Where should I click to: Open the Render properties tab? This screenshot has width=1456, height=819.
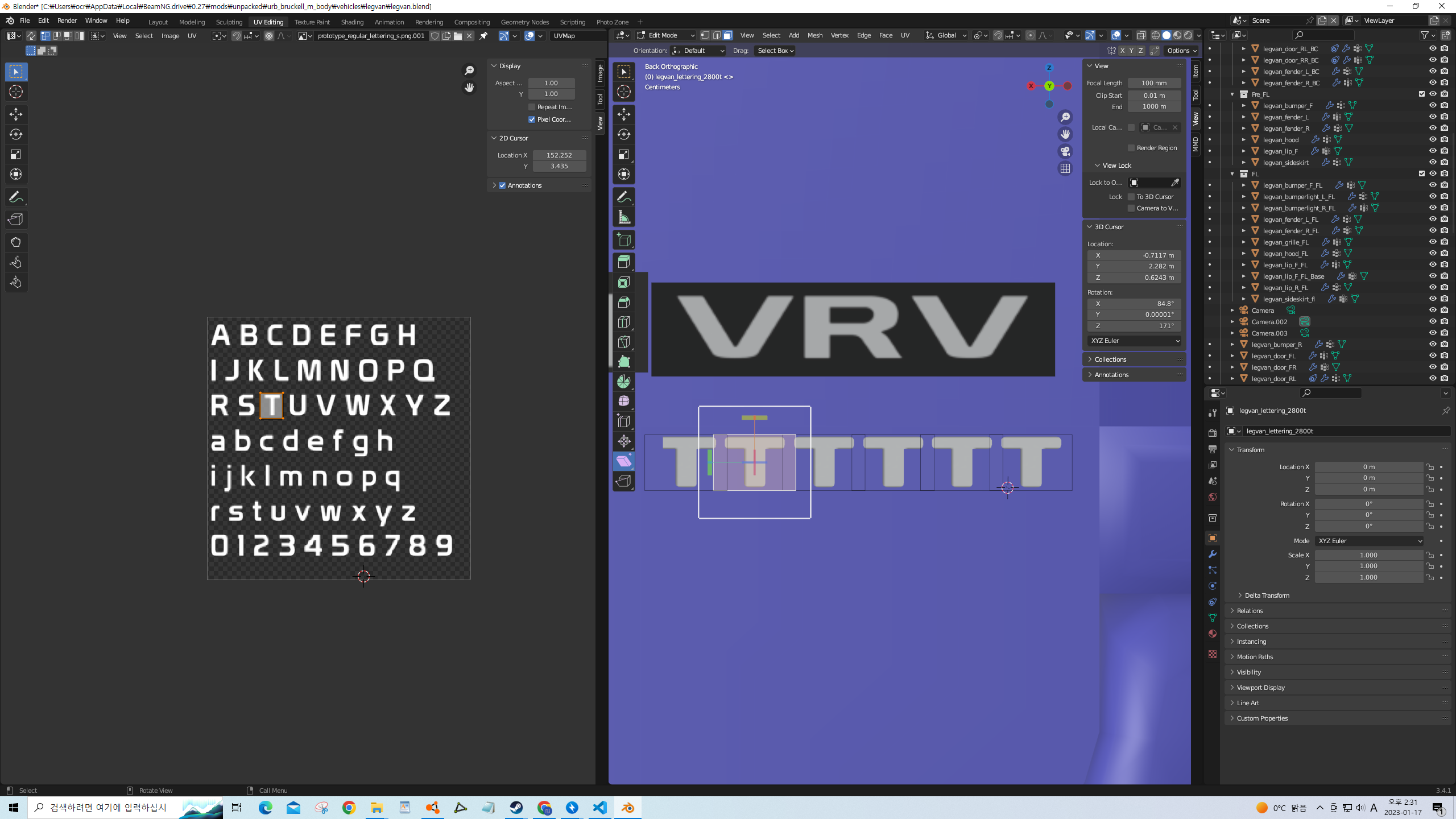1213,433
